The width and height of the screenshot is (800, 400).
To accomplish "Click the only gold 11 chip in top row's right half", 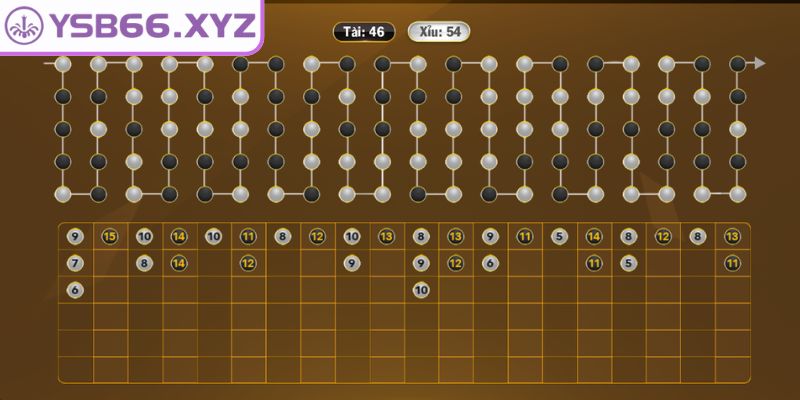I will [524, 237].
